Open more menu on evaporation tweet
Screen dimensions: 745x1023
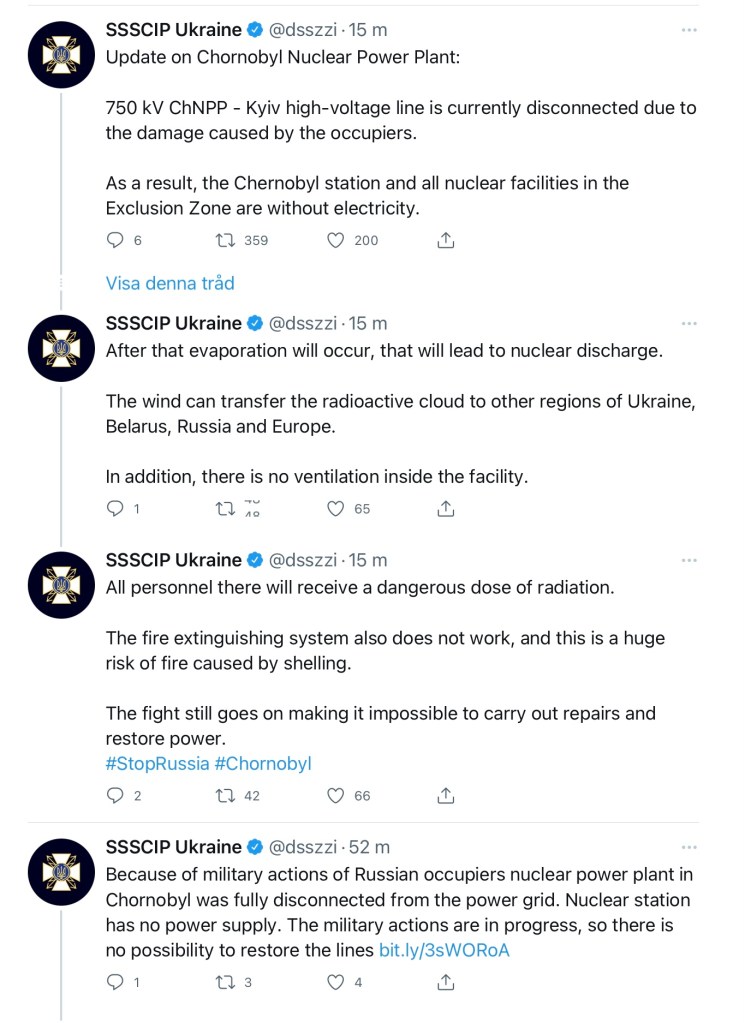tap(688, 324)
